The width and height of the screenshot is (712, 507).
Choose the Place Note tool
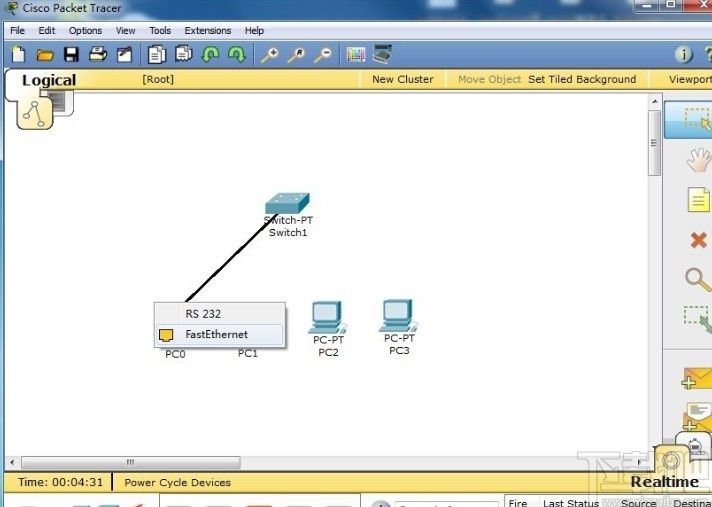(x=698, y=200)
